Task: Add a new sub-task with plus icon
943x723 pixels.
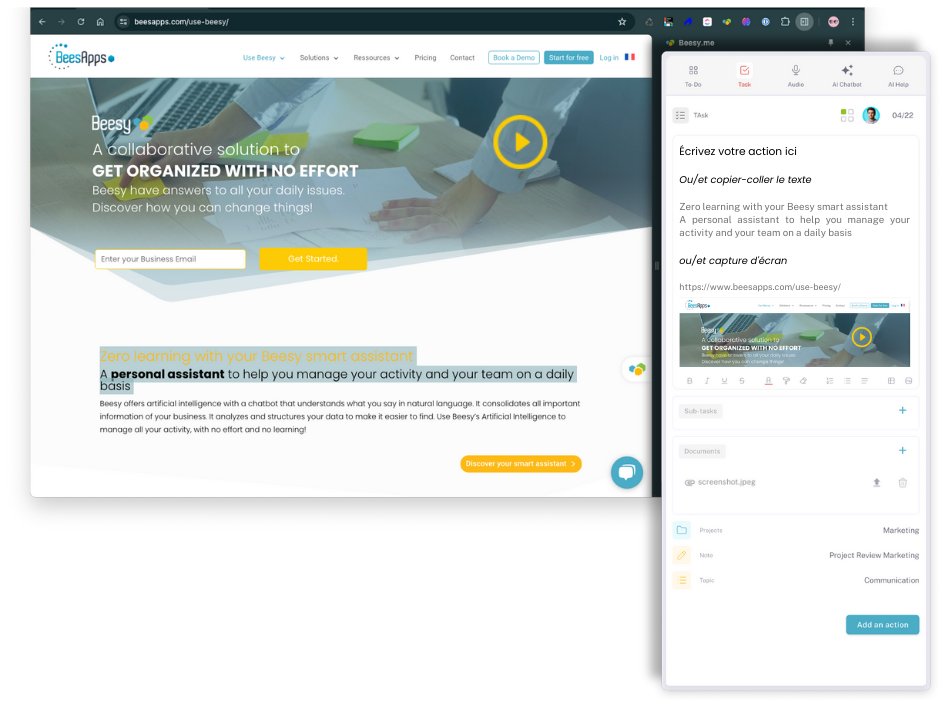Action: point(902,410)
